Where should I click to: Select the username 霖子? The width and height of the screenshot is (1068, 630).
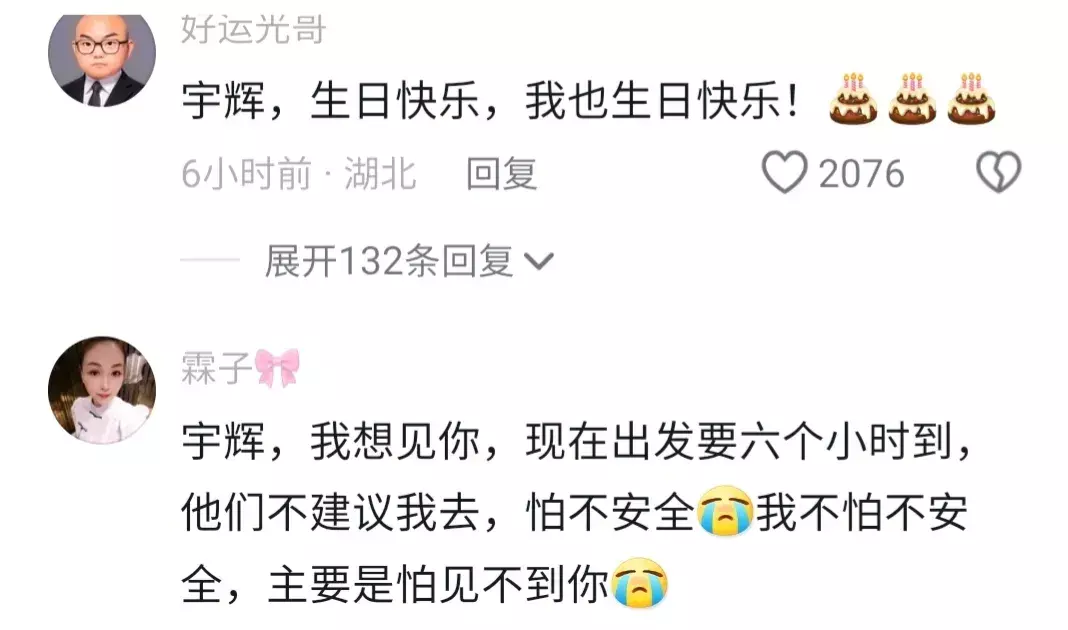(216, 368)
